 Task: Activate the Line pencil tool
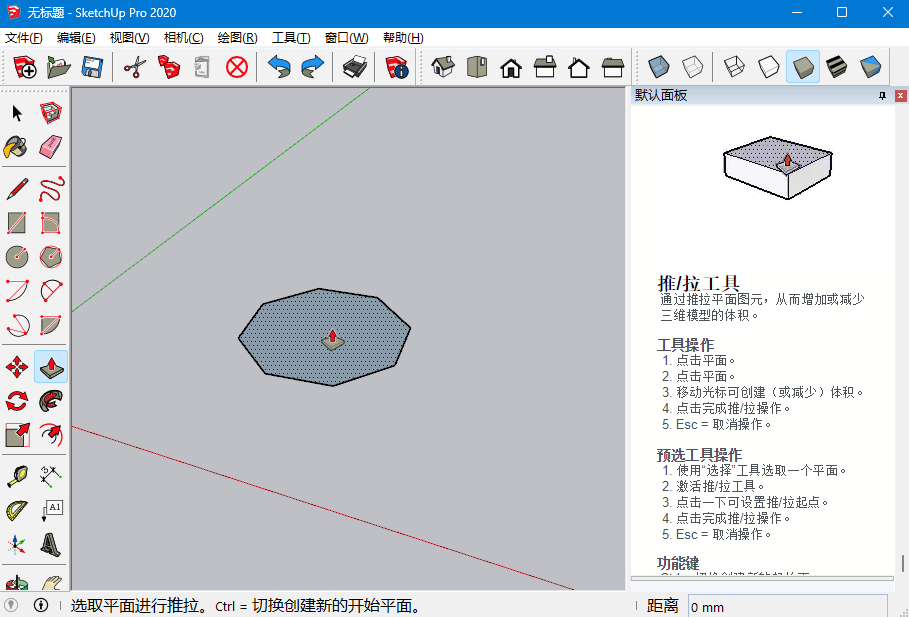[17, 188]
